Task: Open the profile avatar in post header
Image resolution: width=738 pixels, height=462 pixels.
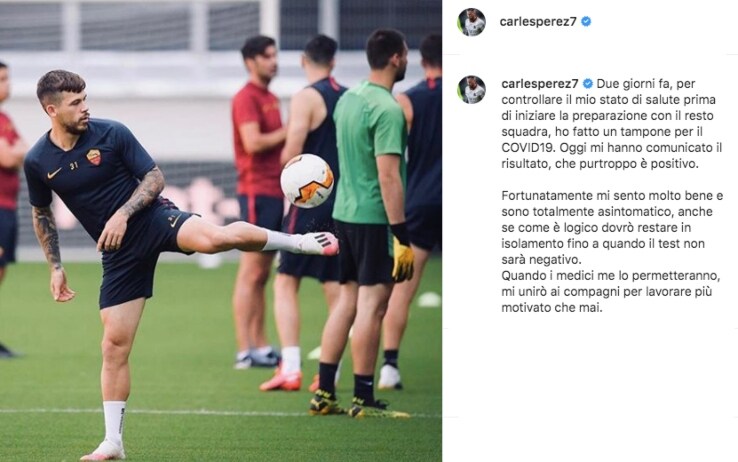Action: point(472,22)
